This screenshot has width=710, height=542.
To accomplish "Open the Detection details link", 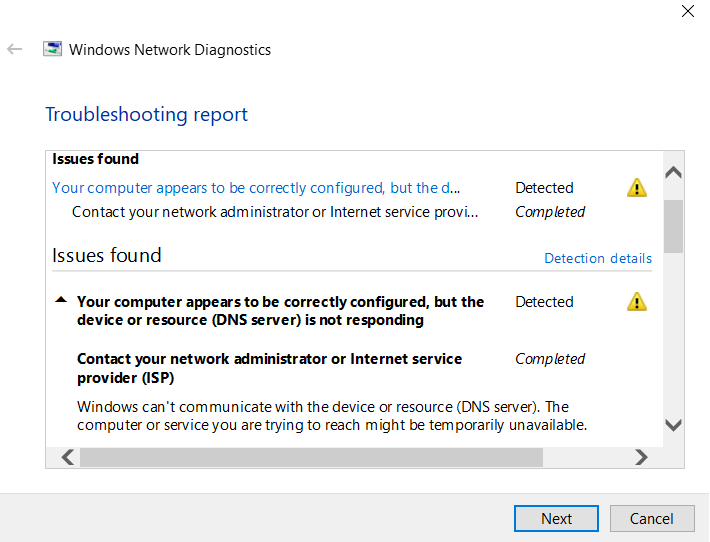I will click(598, 258).
